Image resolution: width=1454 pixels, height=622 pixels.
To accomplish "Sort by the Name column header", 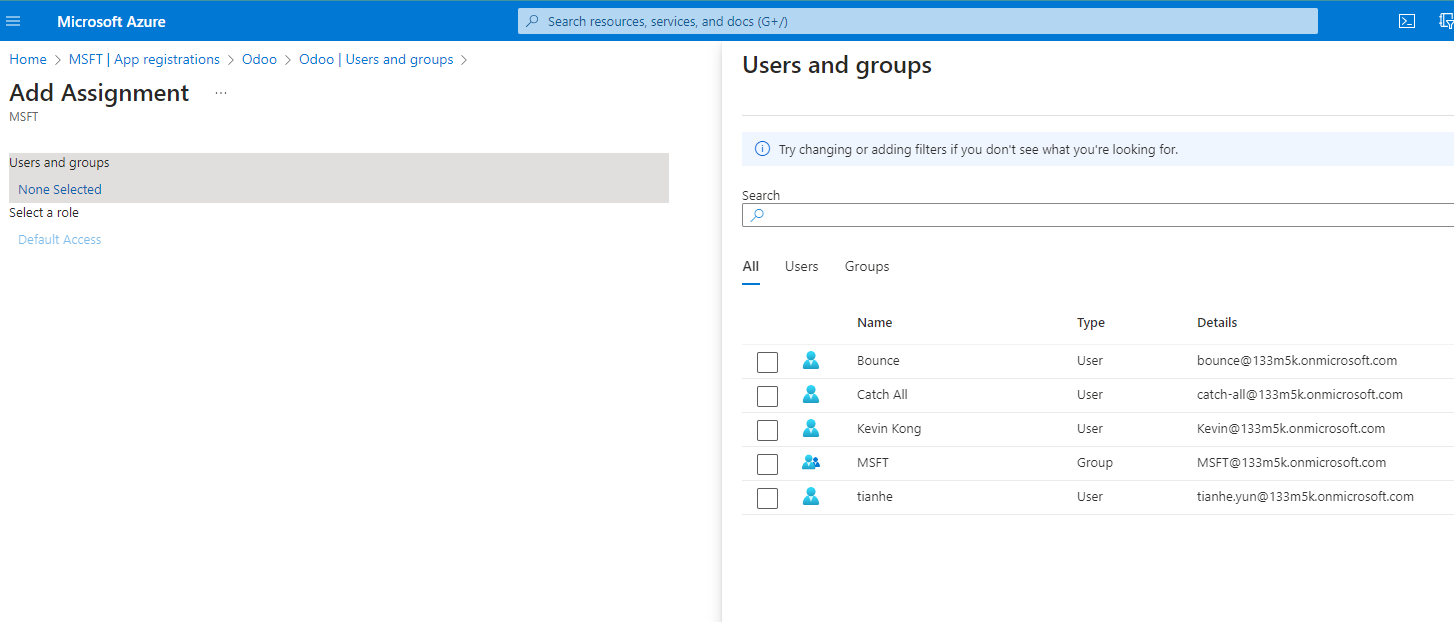I will coord(875,322).
